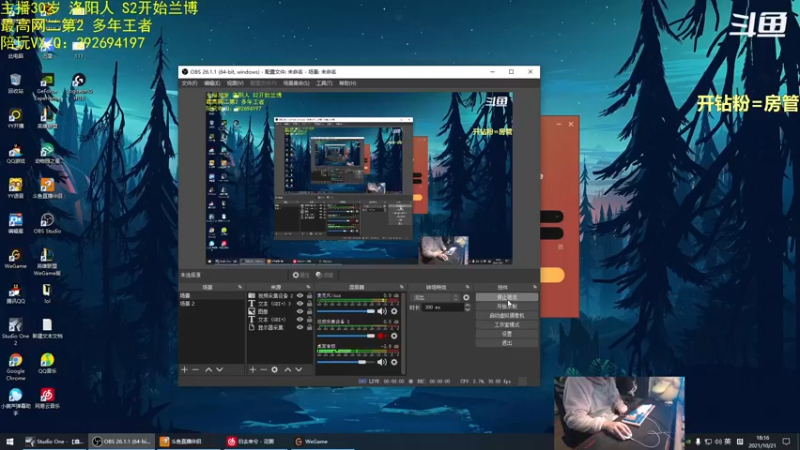
Task: Move the source up in the list
Action: point(288,369)
